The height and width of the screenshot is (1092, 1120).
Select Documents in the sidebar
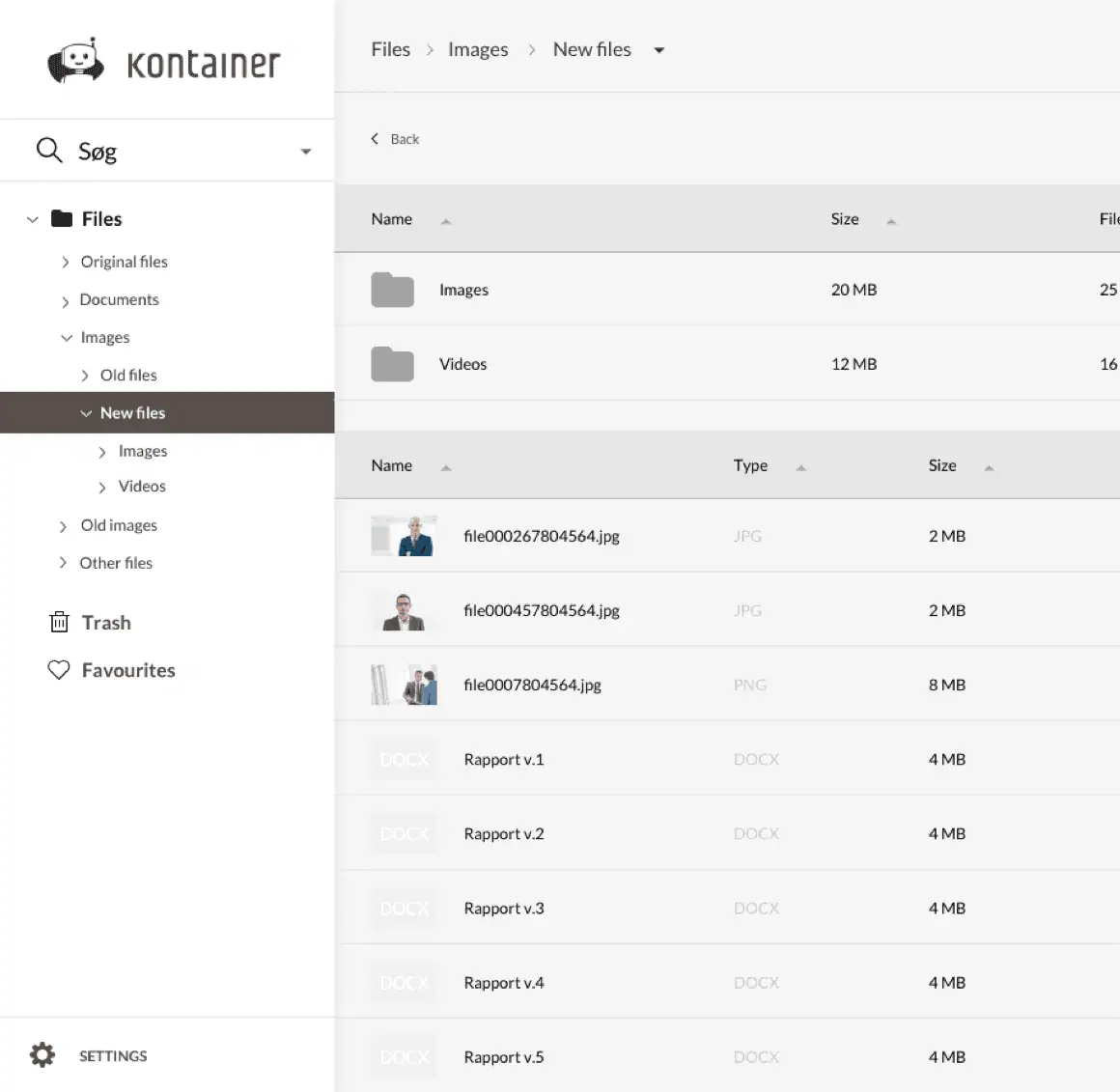[119, 299]
